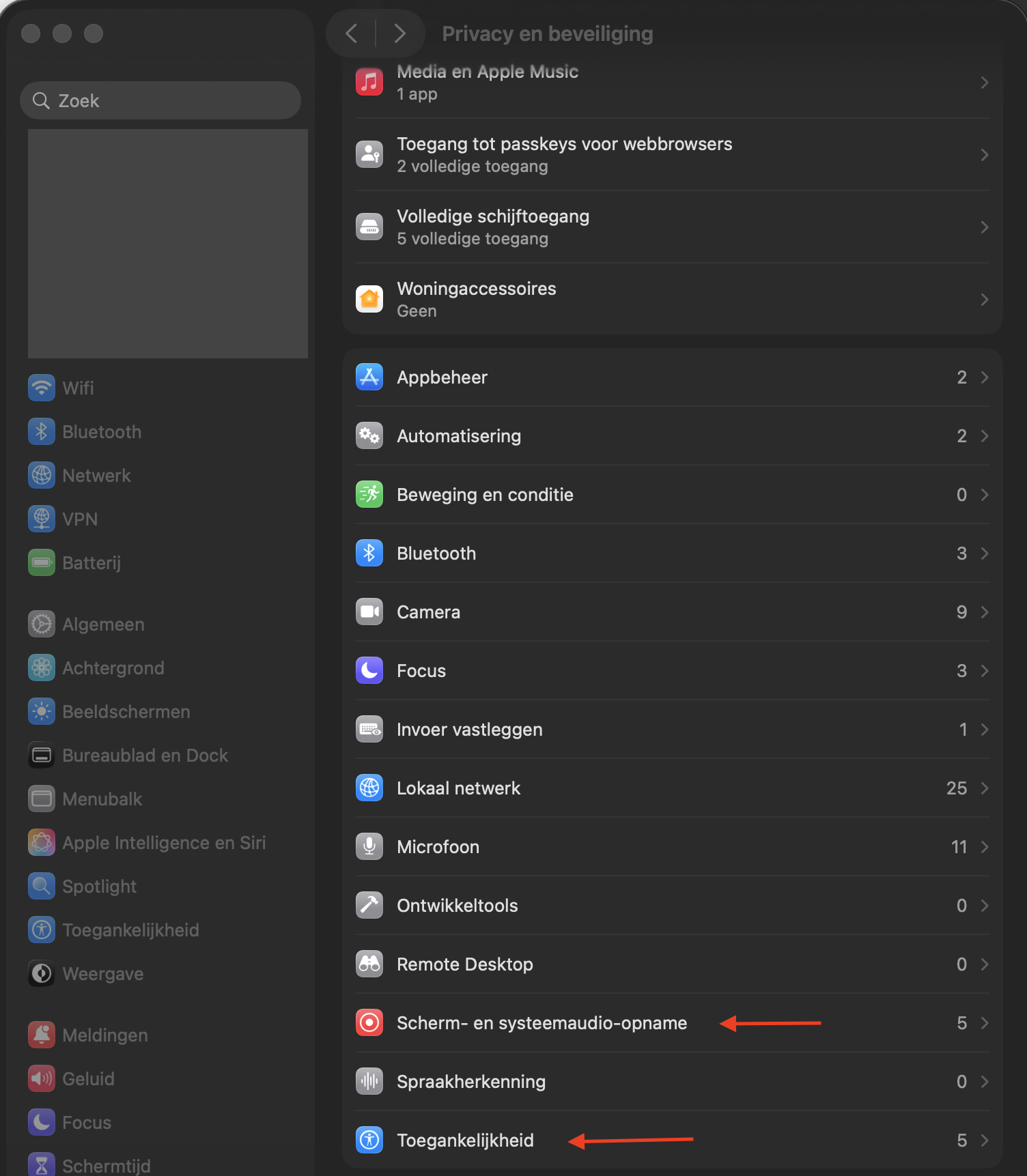Click the Woningaccessoires home icon
The image size is (1027, 1176).
(369, 299)
